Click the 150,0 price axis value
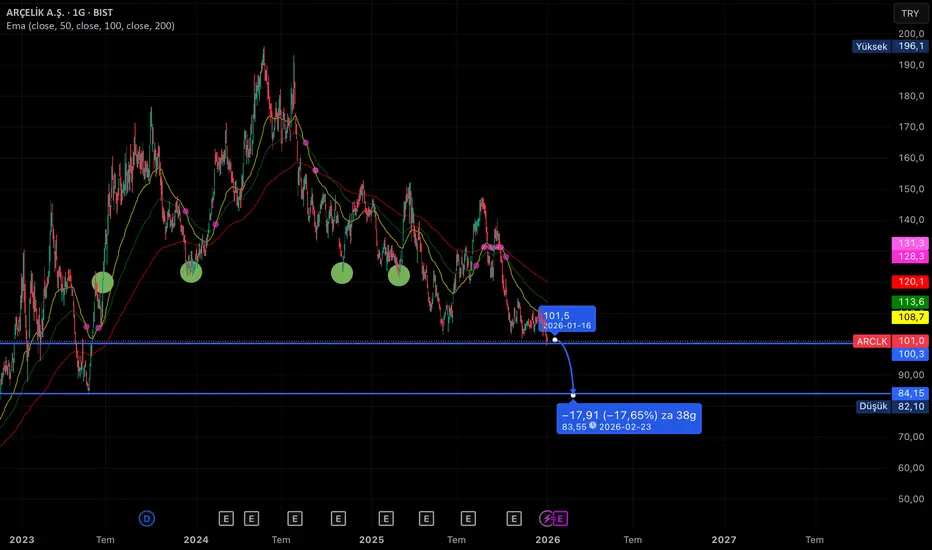Image resolution: width=932 pixels, height=550 pixels. (x=911, y=188)
